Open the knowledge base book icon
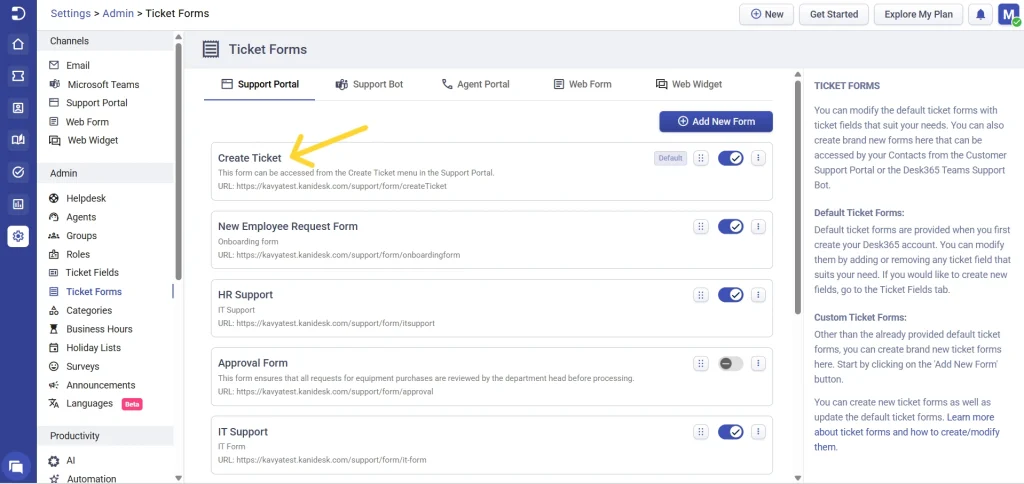Screen dimensions: 1024x484 (x=18, y=140)
